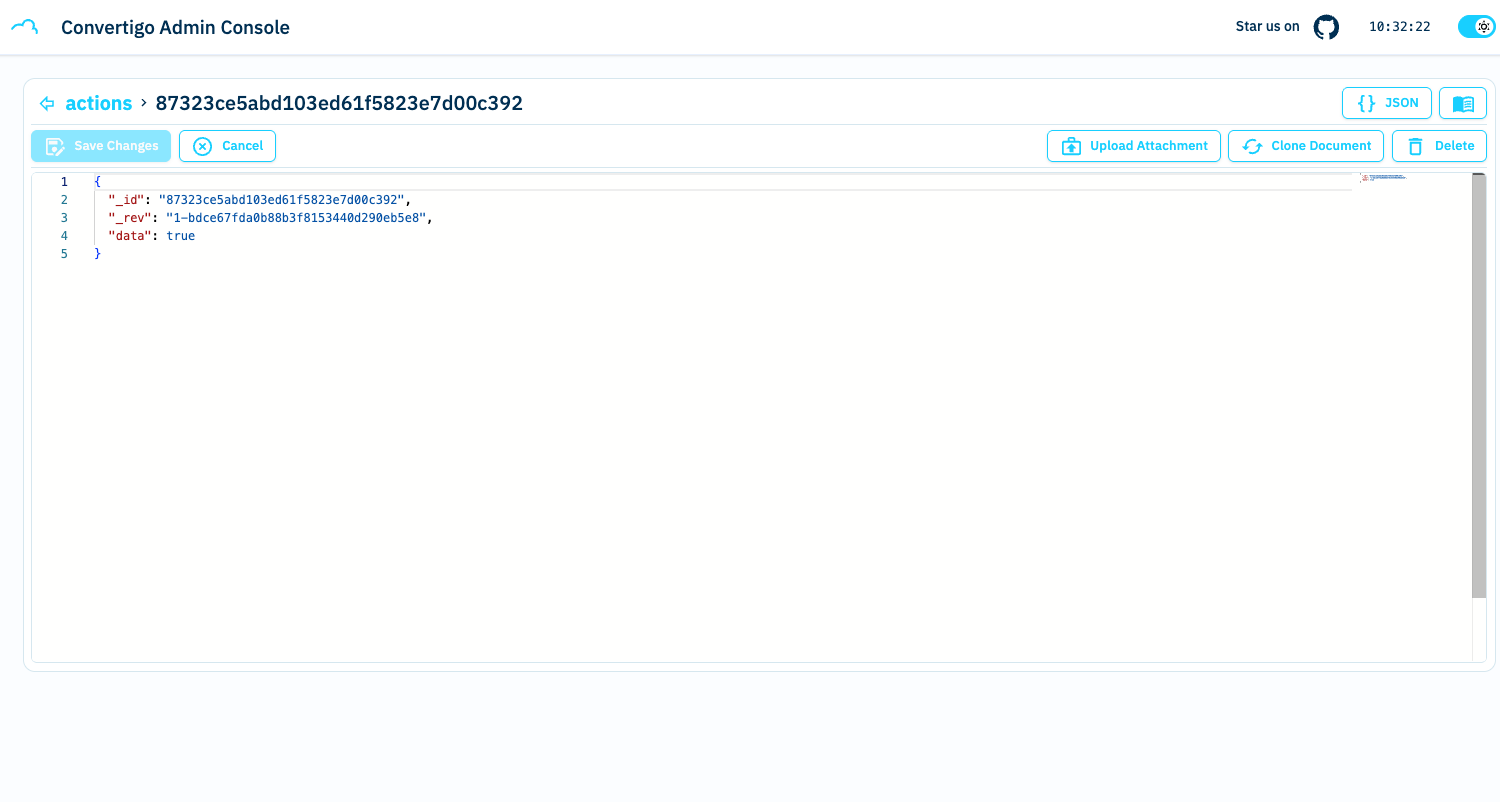The image size is (1500, 802).
Task: Navigate to the actions breadcrumb link
Action: tap(99, 103)
